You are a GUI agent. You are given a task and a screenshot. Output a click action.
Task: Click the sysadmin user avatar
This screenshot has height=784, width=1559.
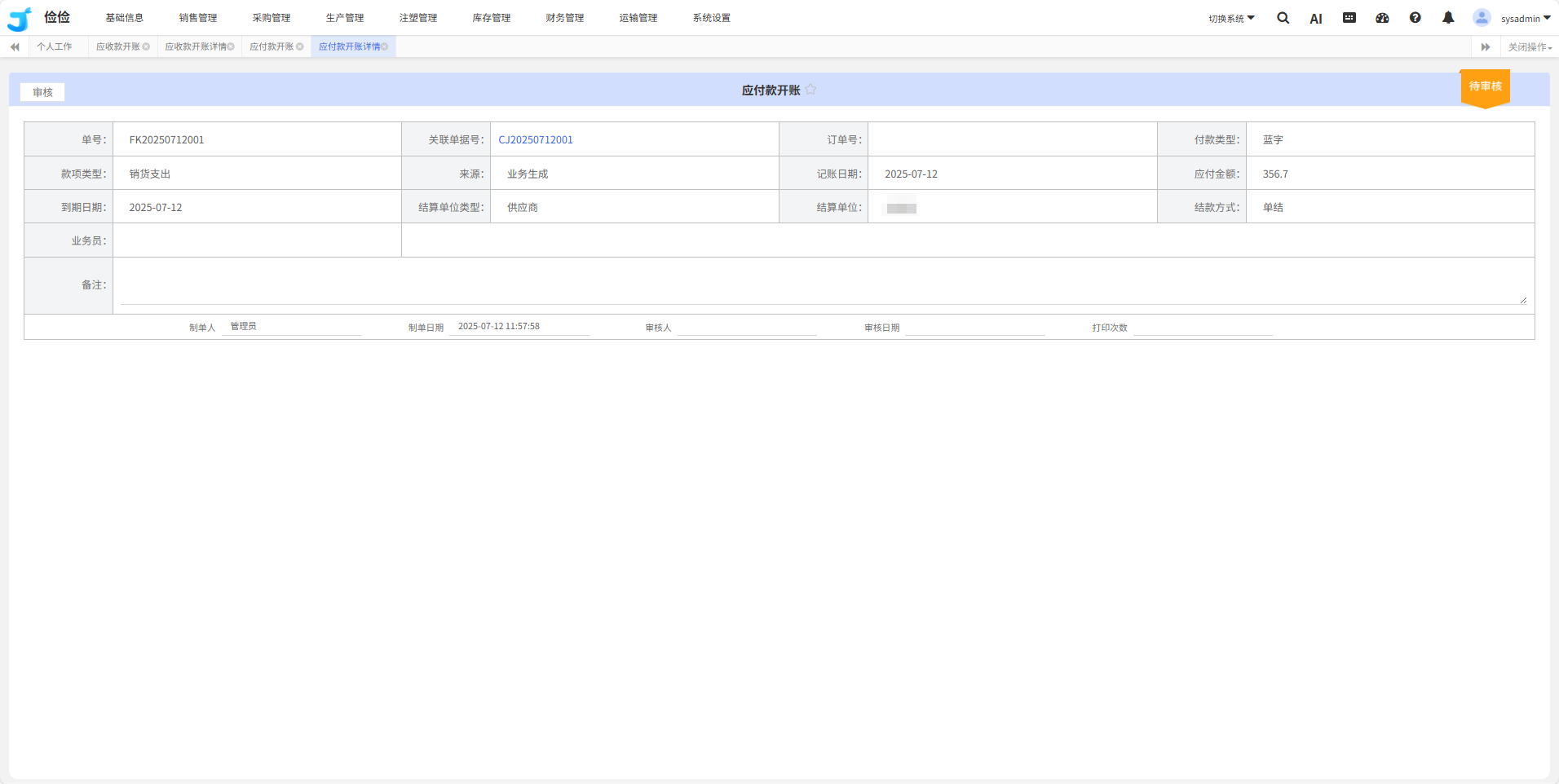(1482, 18)
